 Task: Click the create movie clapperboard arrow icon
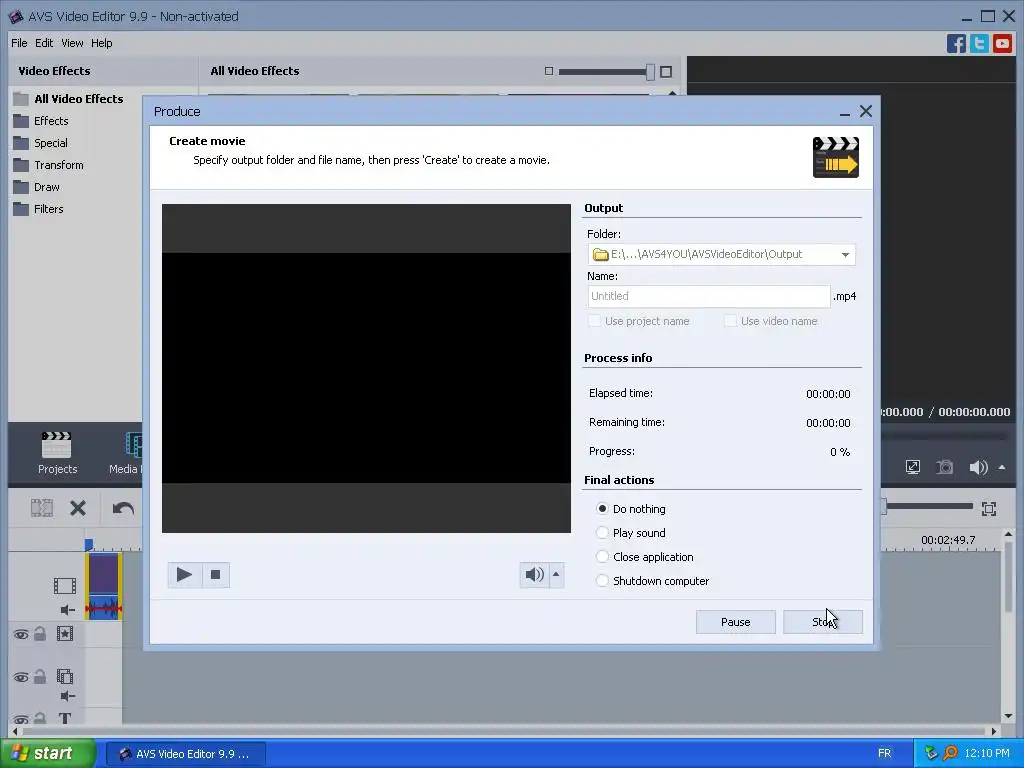[x=835, y=157]
